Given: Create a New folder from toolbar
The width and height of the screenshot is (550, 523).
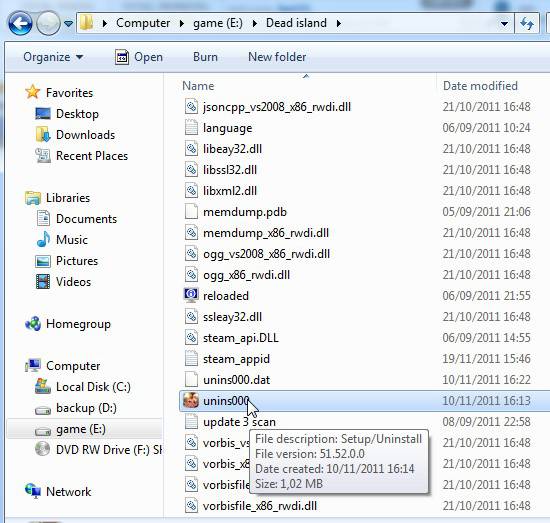Looking at the screenshot, I should pos(277,57).
